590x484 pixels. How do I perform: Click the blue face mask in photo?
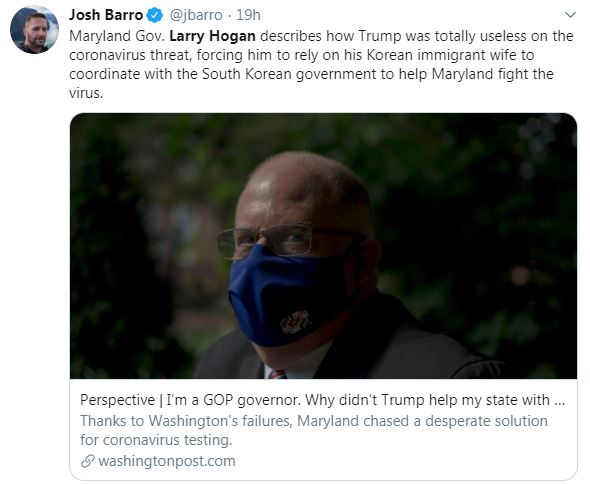click(287, 297)
